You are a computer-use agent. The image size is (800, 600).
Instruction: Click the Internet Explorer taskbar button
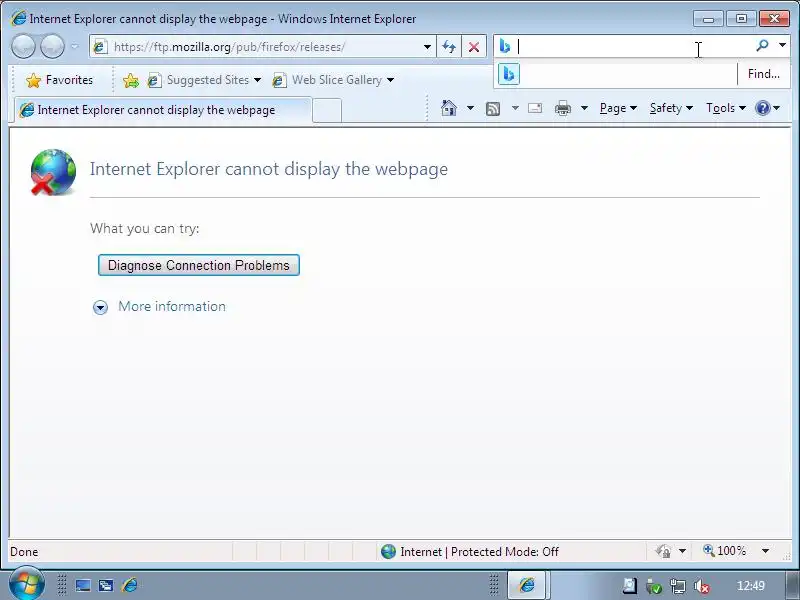point(527,585)
